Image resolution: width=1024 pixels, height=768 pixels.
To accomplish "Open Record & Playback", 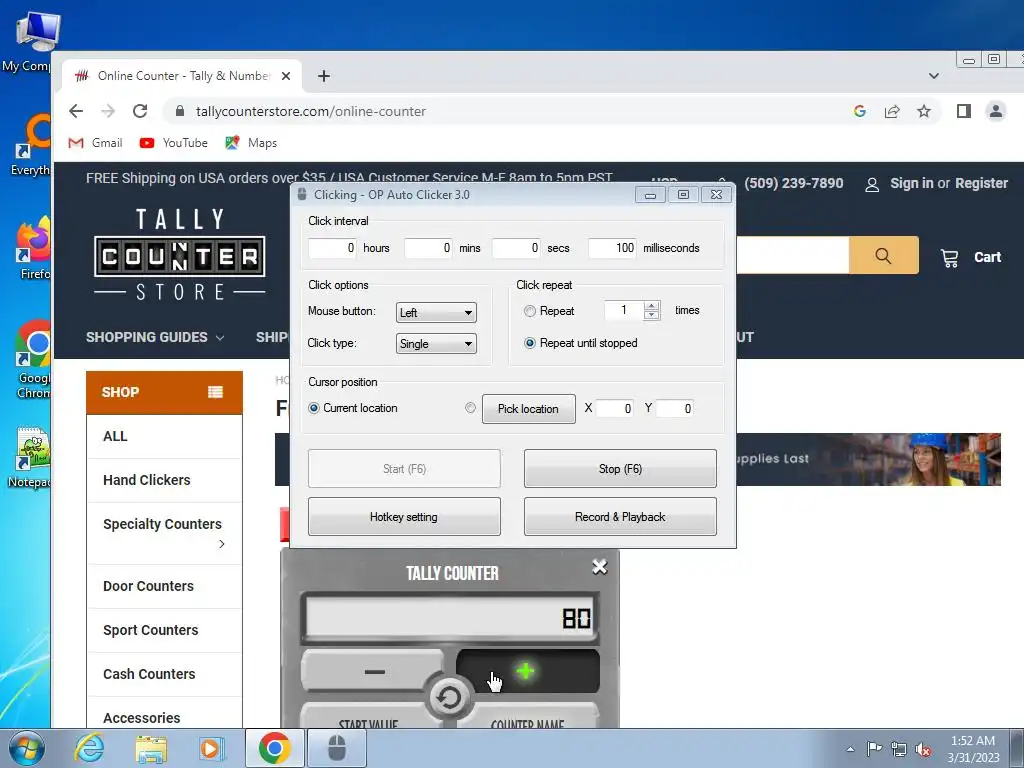I will [x=620, y=517].
